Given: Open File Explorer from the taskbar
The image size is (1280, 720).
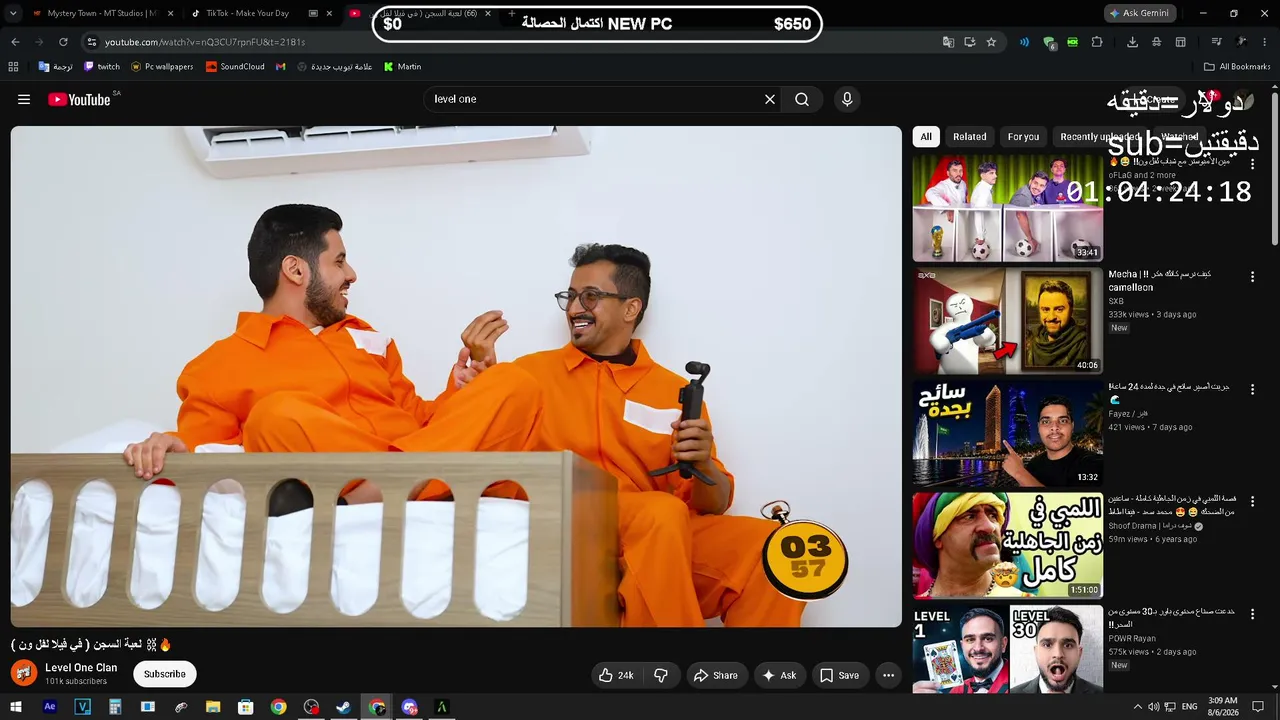Looking at the screenshot, I should point(213,707).
